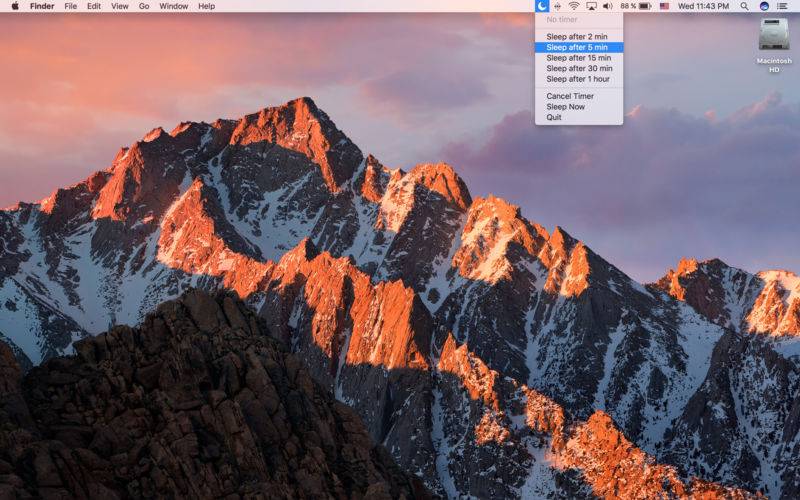
Task: Click the volume speaker icon
Action: [x=608, y=6]
